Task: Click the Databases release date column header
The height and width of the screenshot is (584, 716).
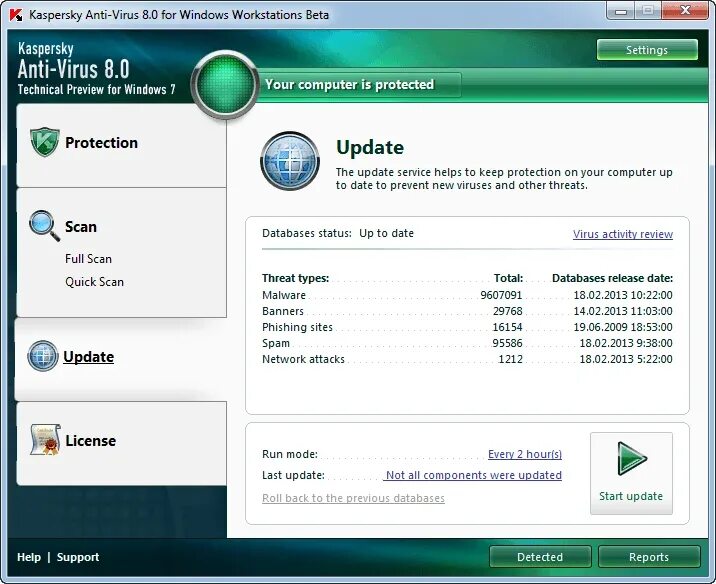Action: click(x=612, y=278)
